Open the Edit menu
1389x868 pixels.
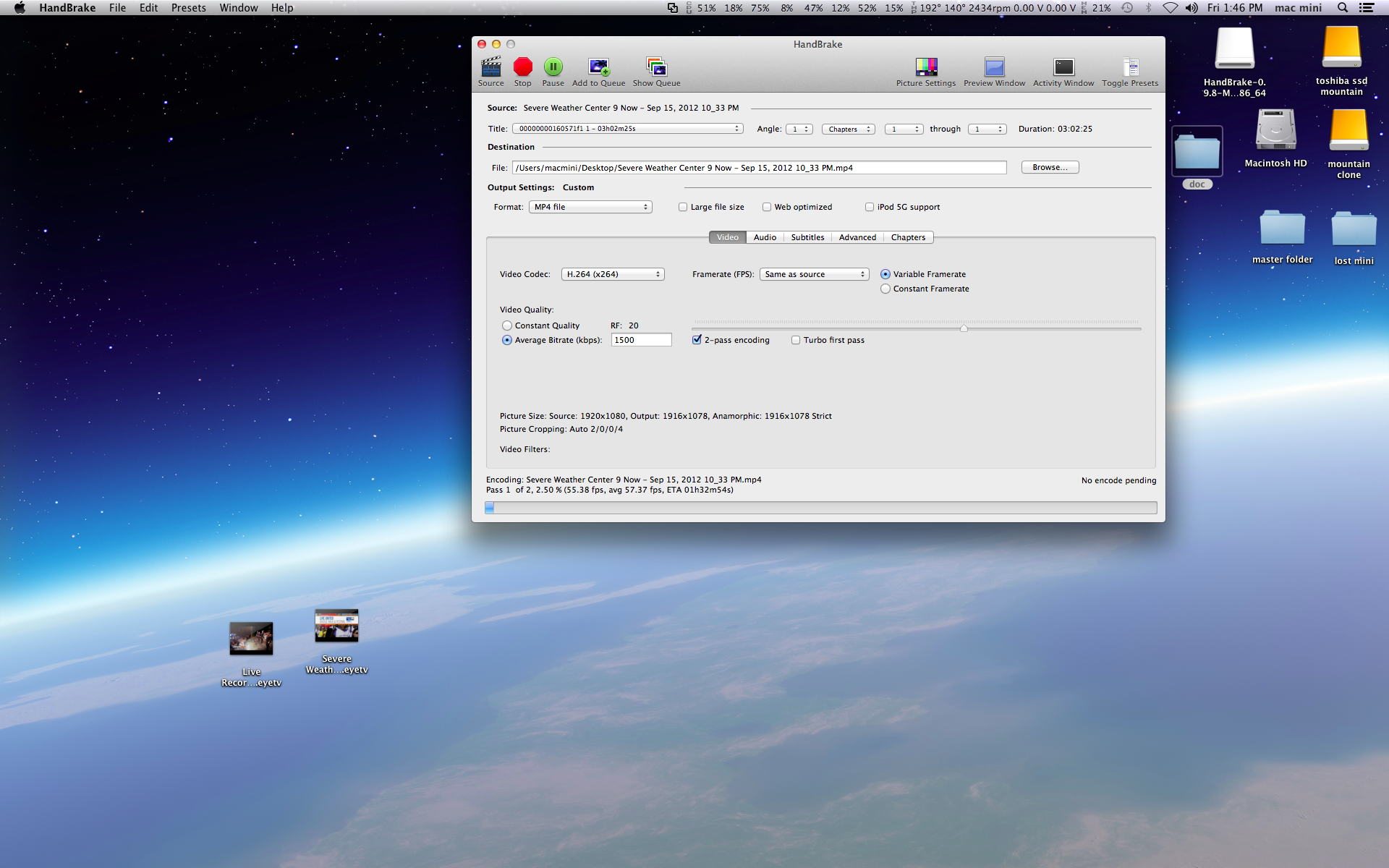148,8
